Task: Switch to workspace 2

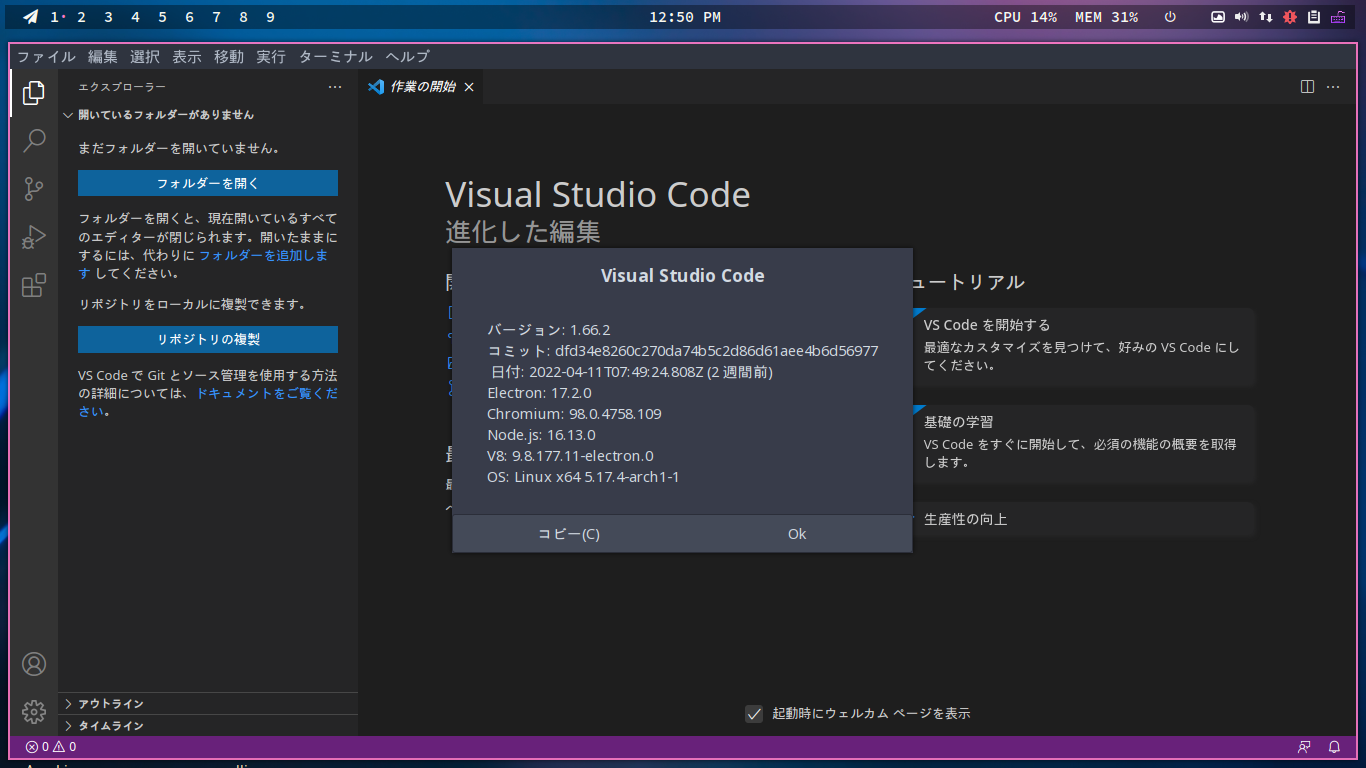Action: pos(81,17)
